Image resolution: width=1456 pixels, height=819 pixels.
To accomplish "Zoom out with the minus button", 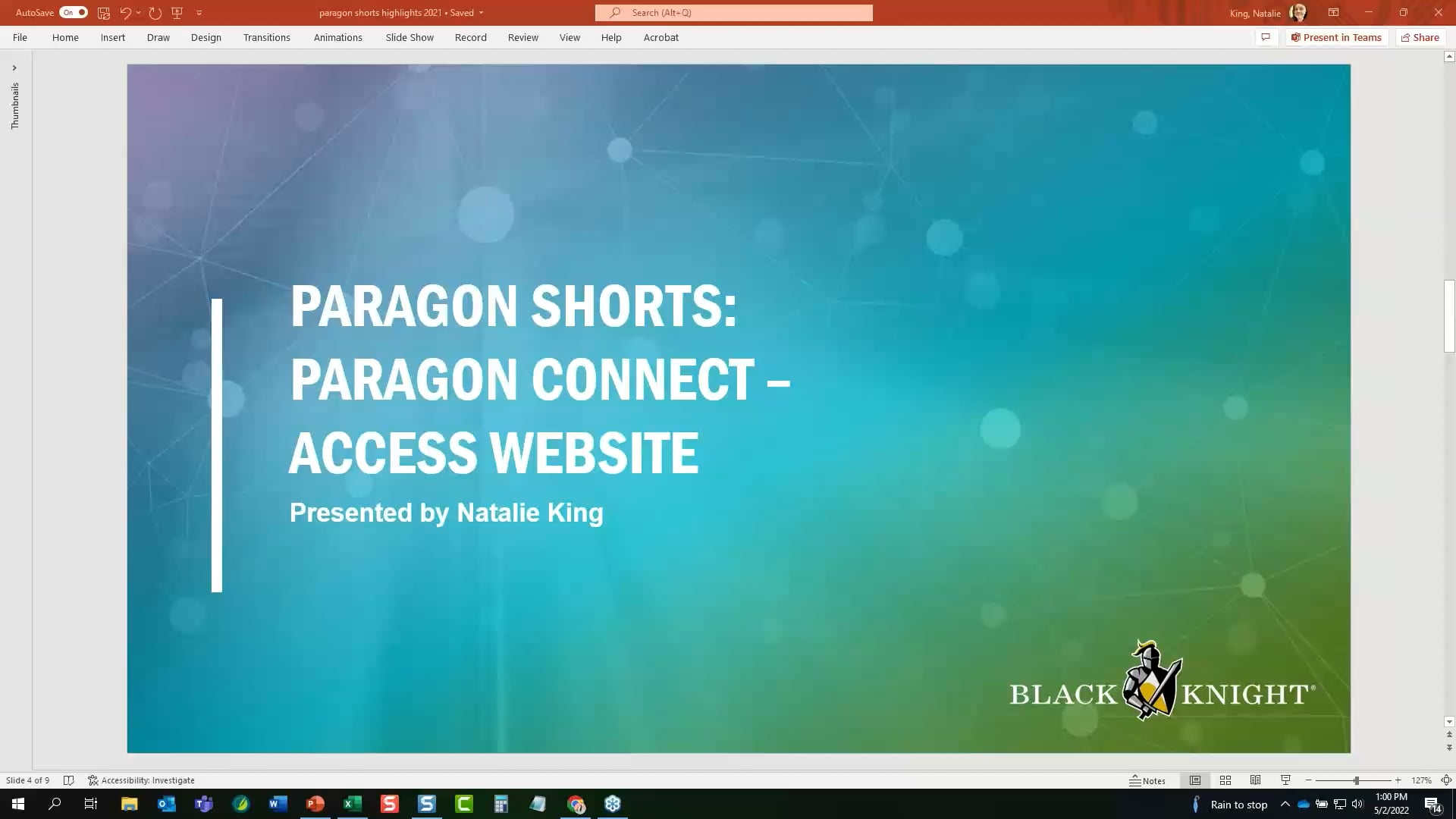I will pos(1309,780).
